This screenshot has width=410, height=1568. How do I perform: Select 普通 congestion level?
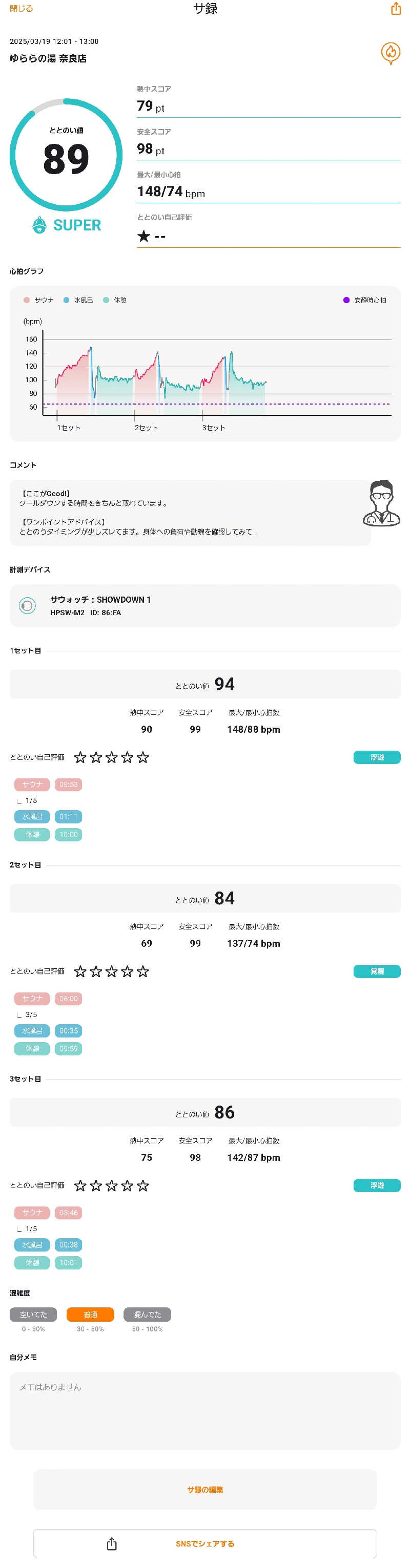[x=90, y=1314]
